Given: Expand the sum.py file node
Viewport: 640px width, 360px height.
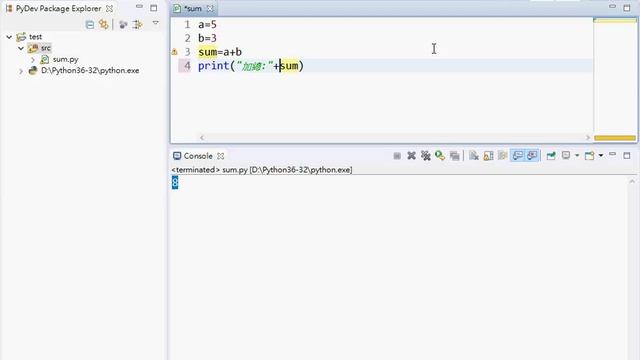Looking at the screenshot, I should click(x=33, y=60).
